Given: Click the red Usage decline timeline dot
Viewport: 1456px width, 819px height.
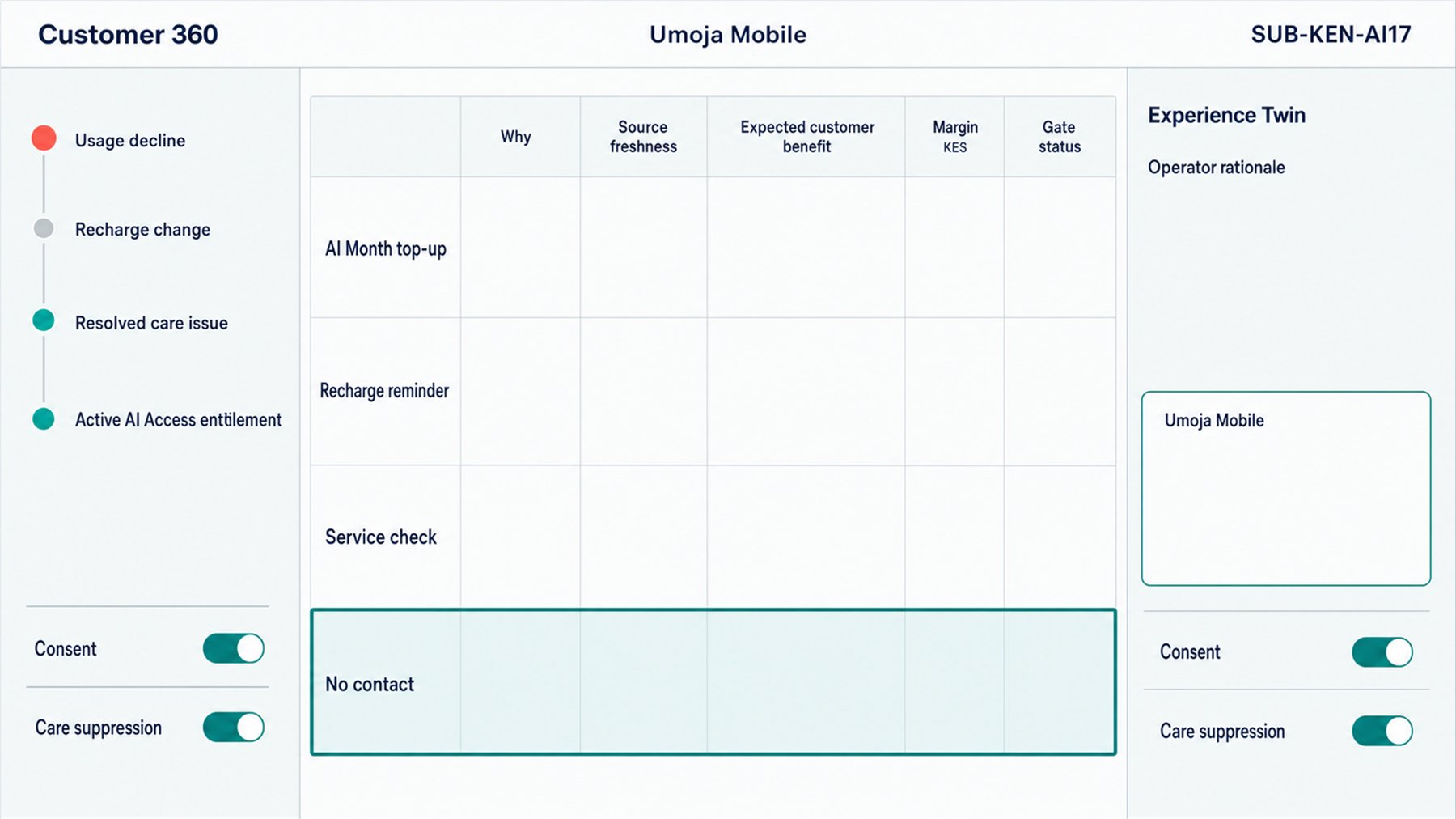Looking at the screenshot, I should (x=44, y=138).
